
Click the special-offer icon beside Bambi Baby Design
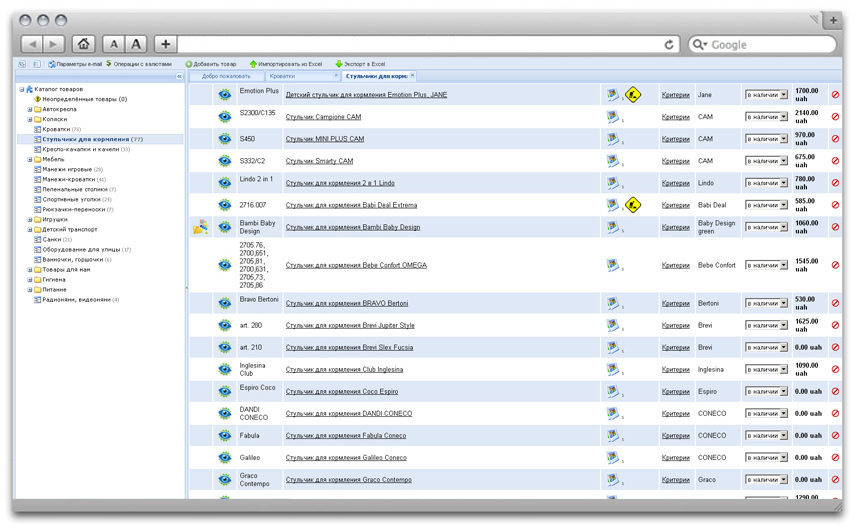click(200, 227)
